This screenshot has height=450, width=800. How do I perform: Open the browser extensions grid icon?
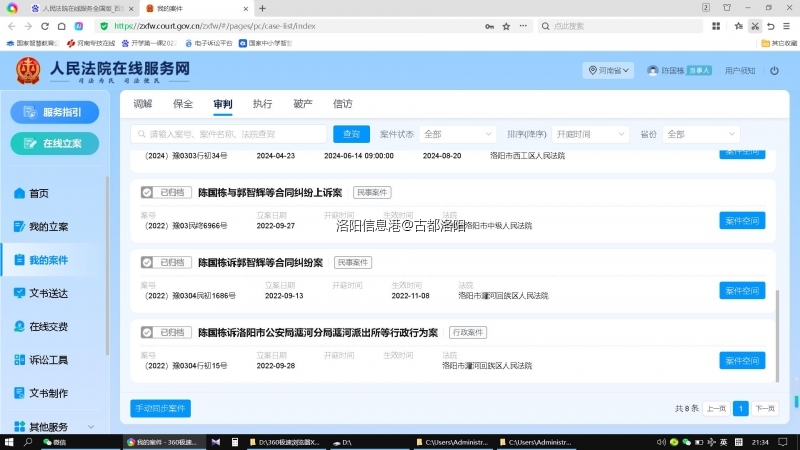click(716, 26)
